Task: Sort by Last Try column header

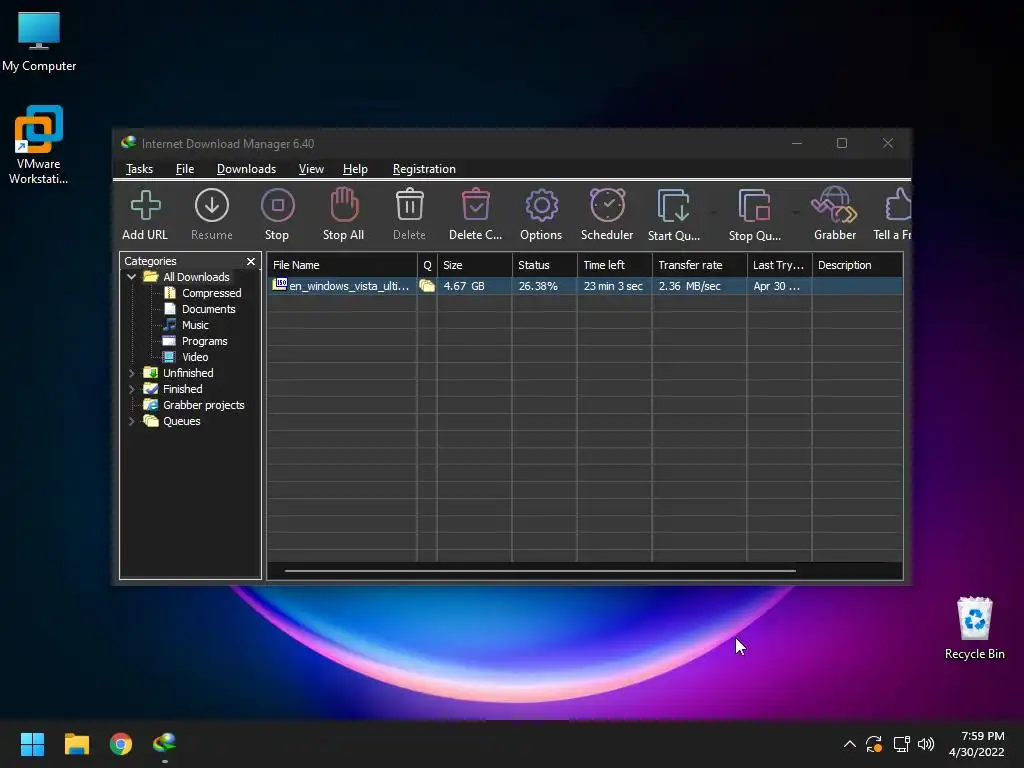Action: click(779, 265)
